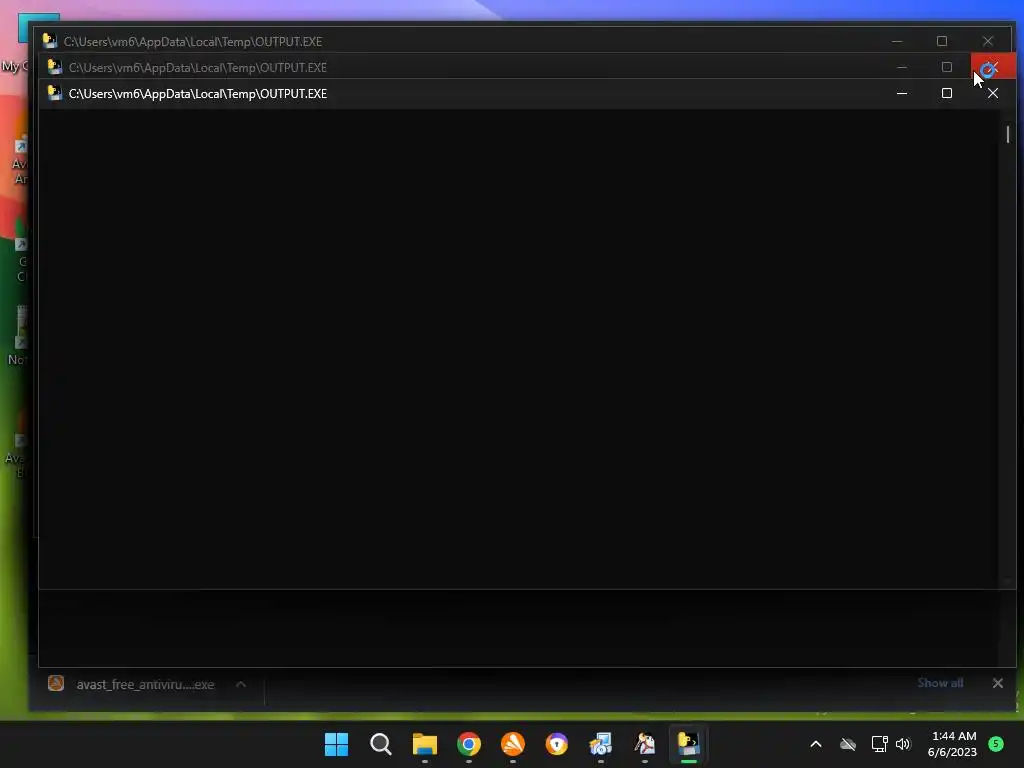
Task: Click the rearmost console window's title icon
Action: 50,41
